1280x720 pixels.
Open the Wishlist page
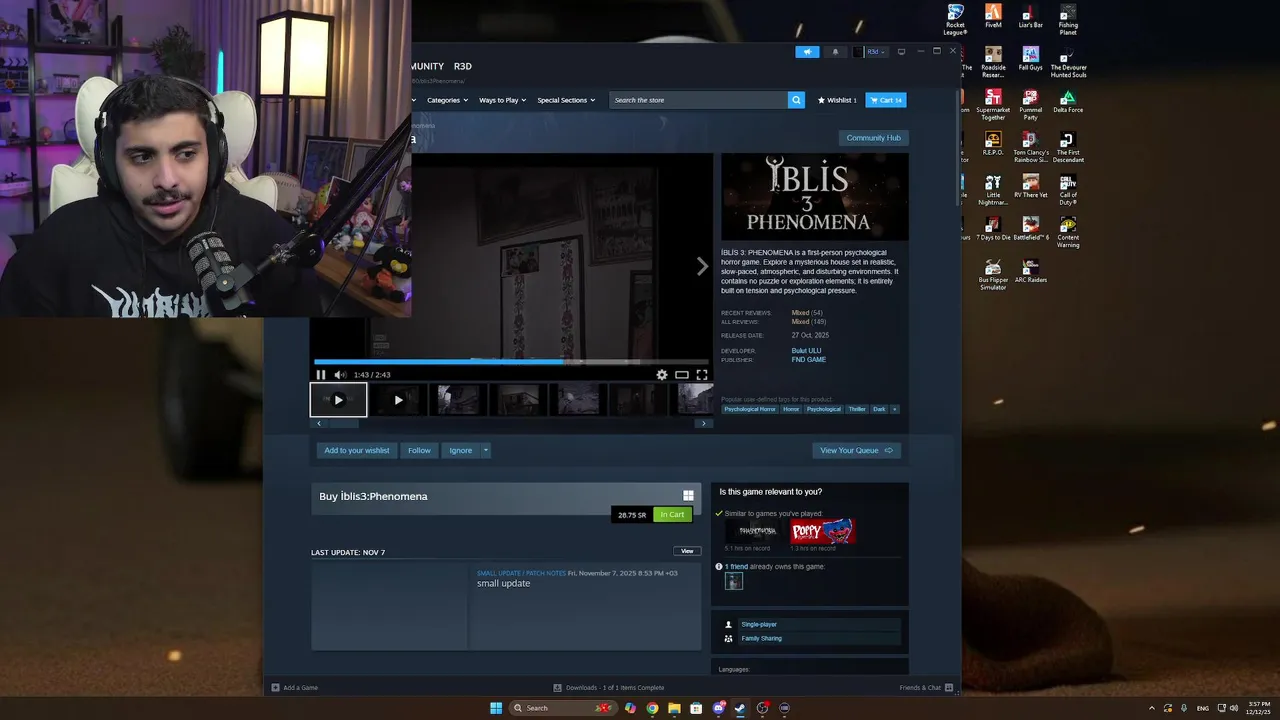(837, 100)
